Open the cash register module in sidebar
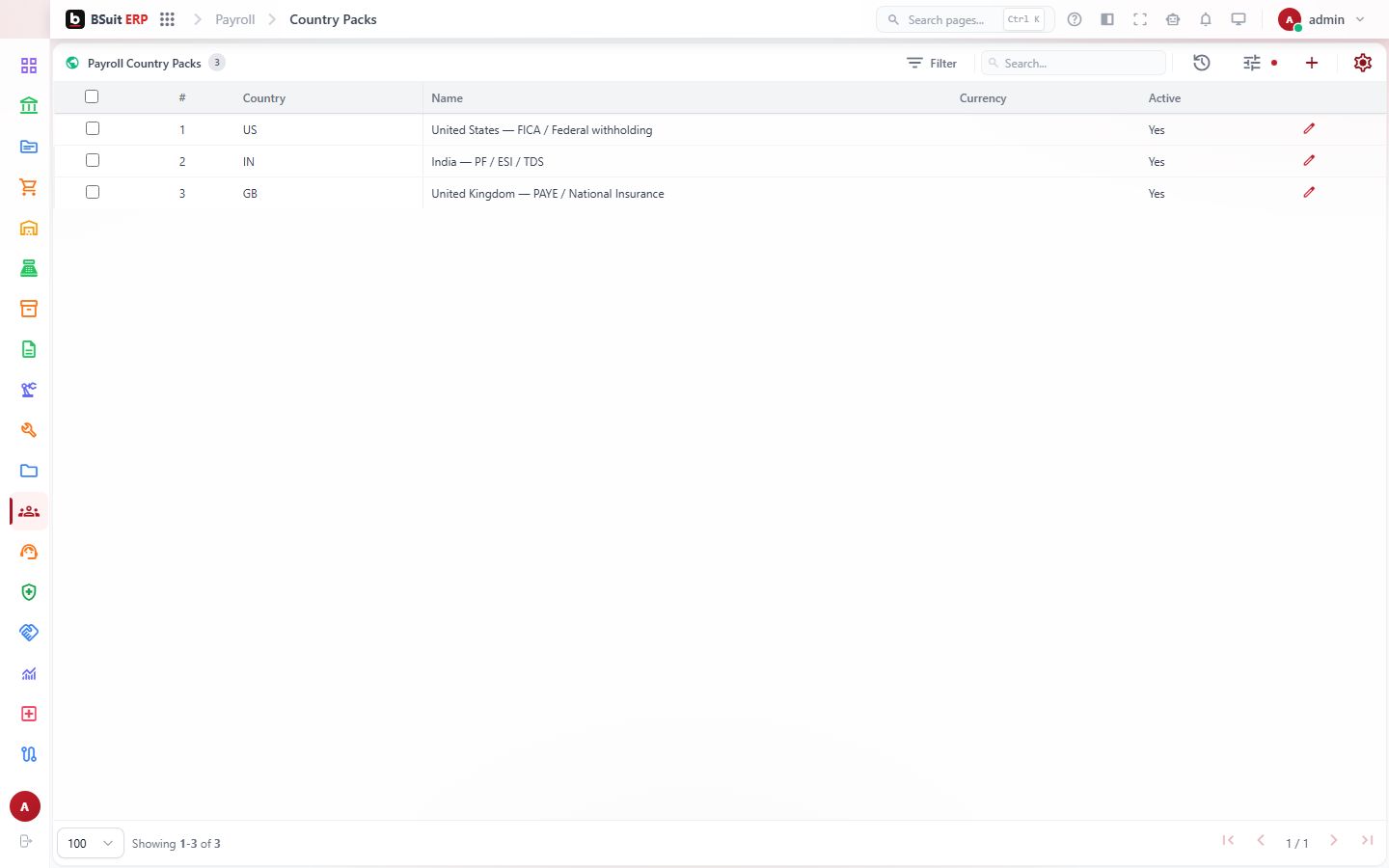 [29, 268]
